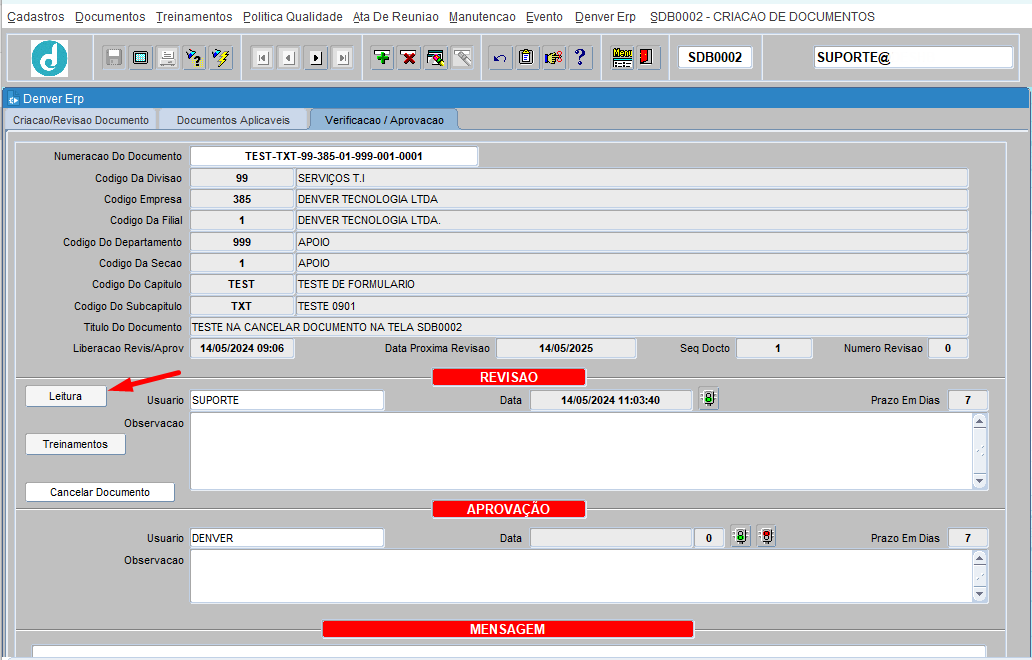Viewport: 1032px width, 660px height.
Task: Switch to Documentos Aplicaveis tab
Action: coord(233,120)
